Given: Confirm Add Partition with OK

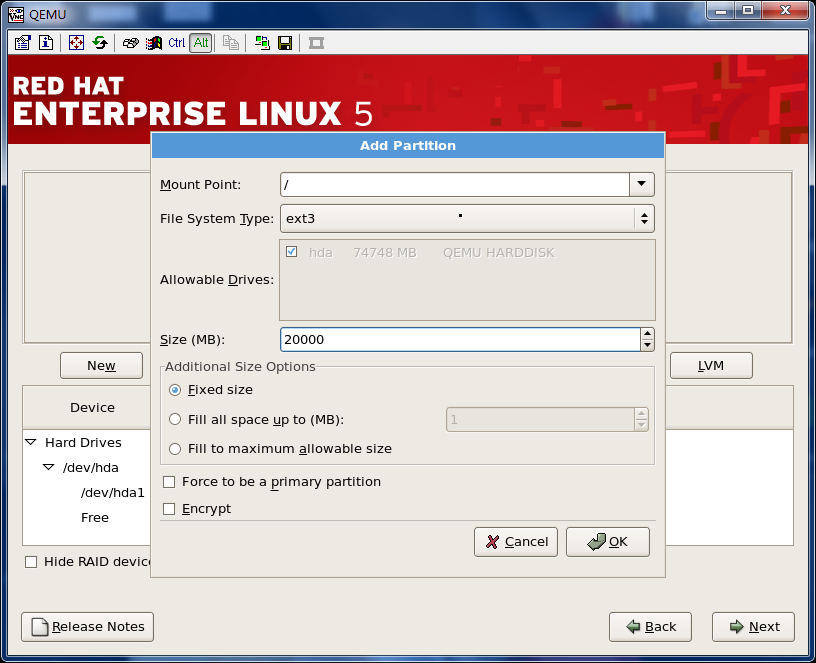Looking at the screenshot, I should pyautogui.click(x=607, y=542).
